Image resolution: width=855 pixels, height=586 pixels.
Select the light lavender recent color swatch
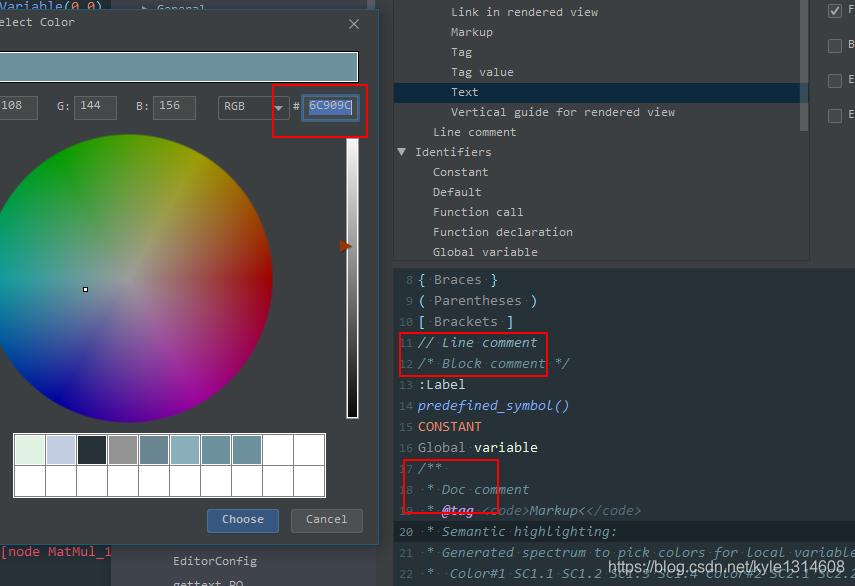coord(61,450)
